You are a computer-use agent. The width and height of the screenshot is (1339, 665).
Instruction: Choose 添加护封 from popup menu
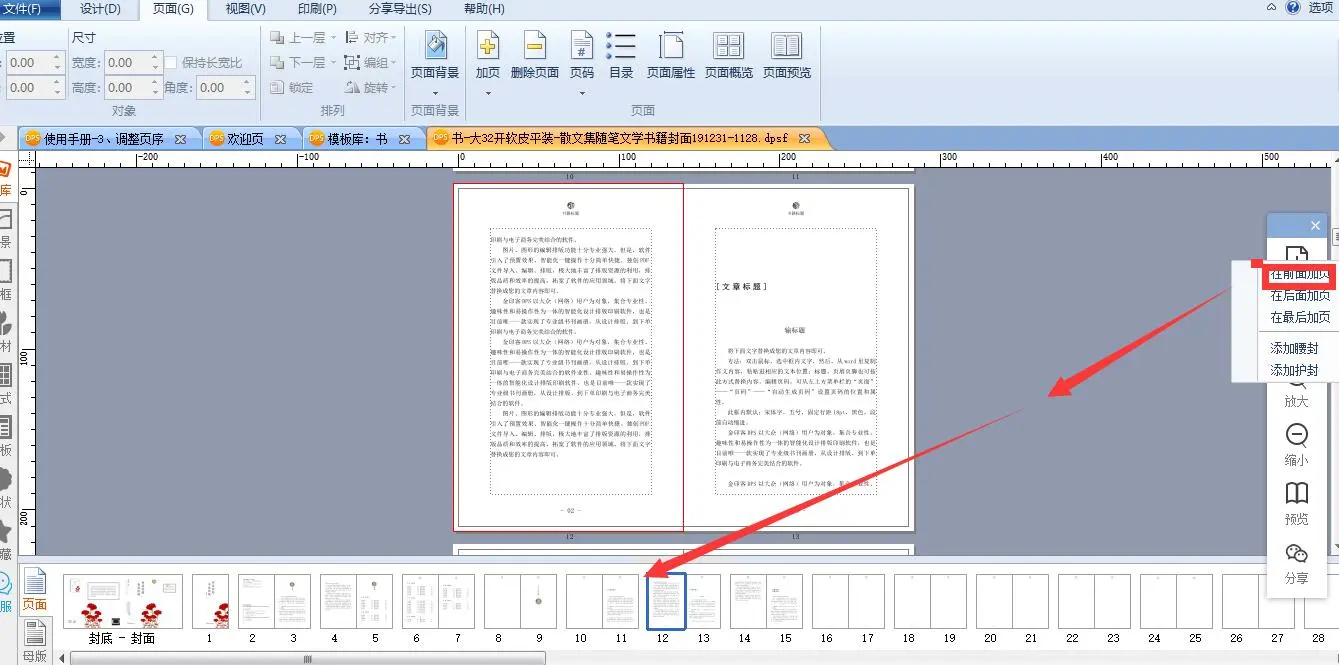coord(1294,370)
